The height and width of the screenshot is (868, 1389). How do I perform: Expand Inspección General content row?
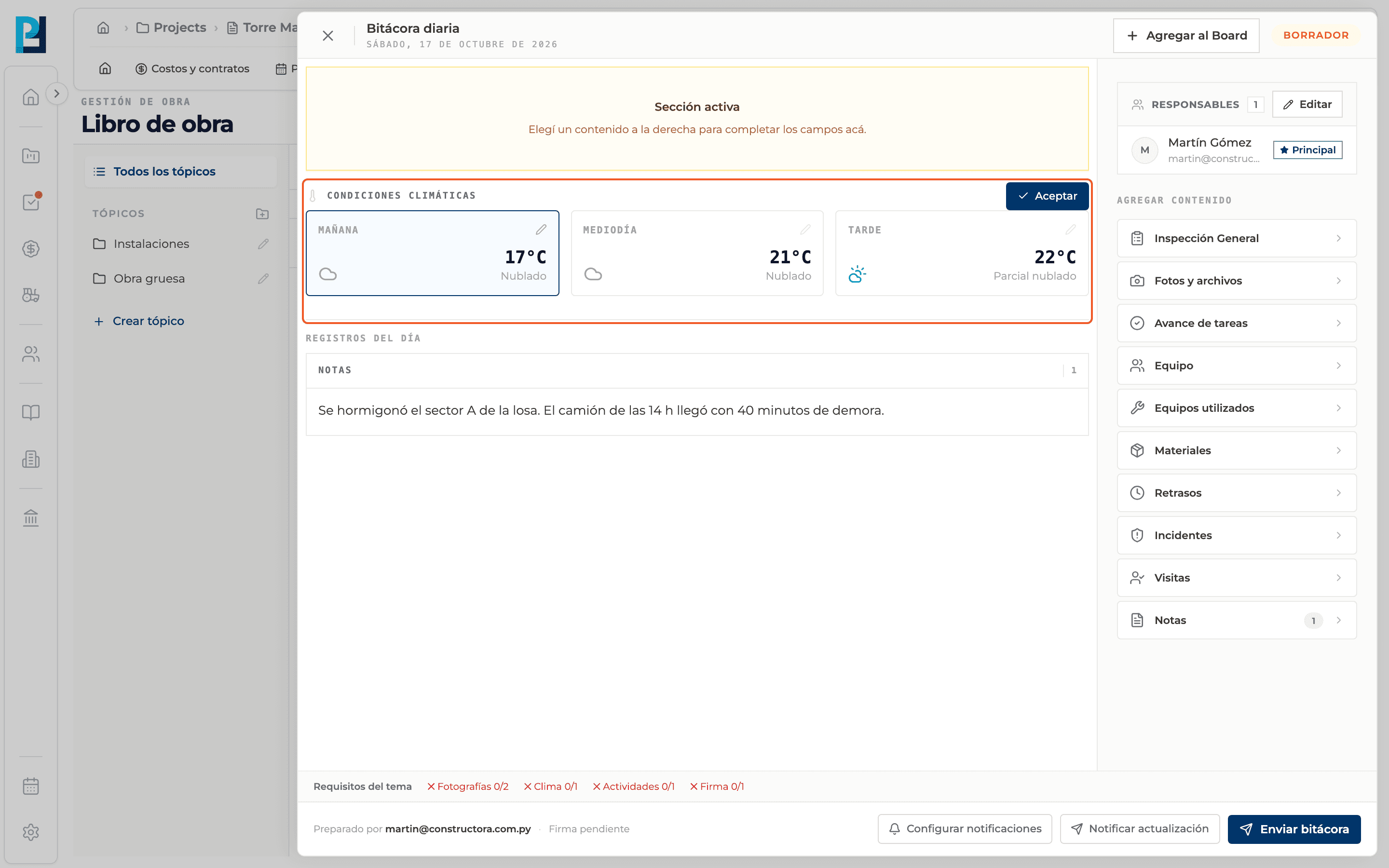coord(1237,238)
